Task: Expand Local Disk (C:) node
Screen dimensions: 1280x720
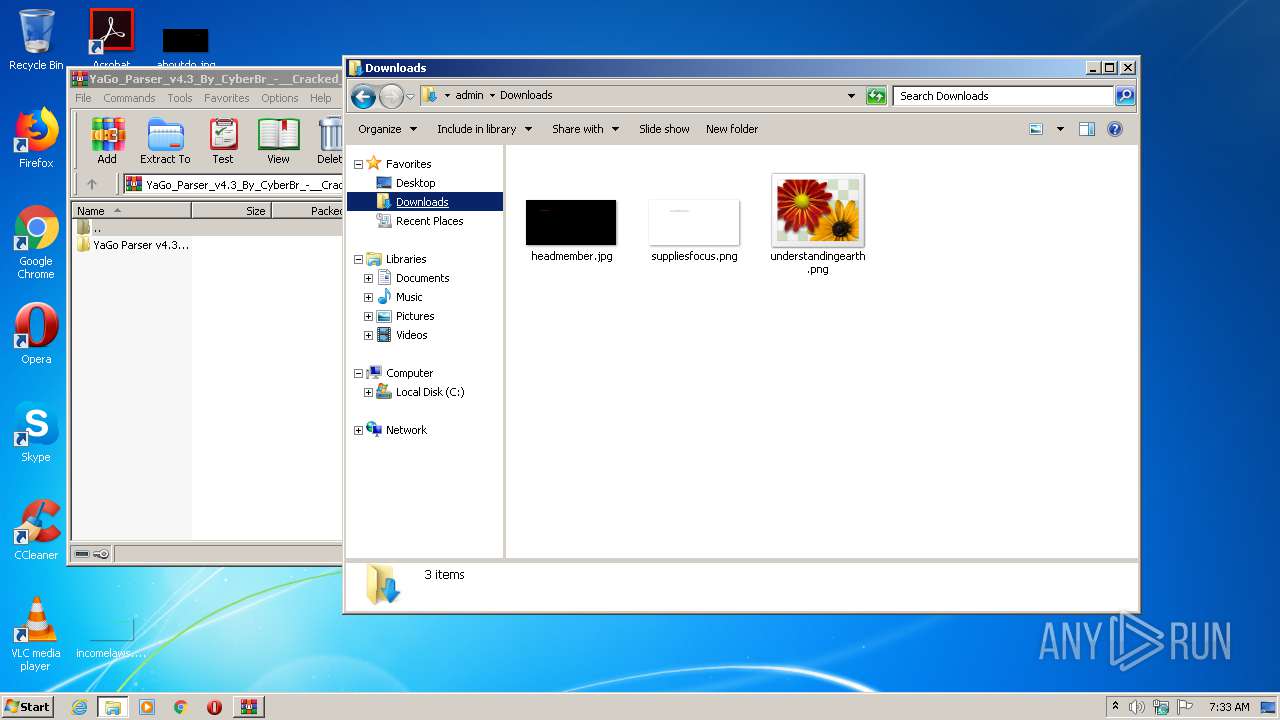Action: point(368,392)
